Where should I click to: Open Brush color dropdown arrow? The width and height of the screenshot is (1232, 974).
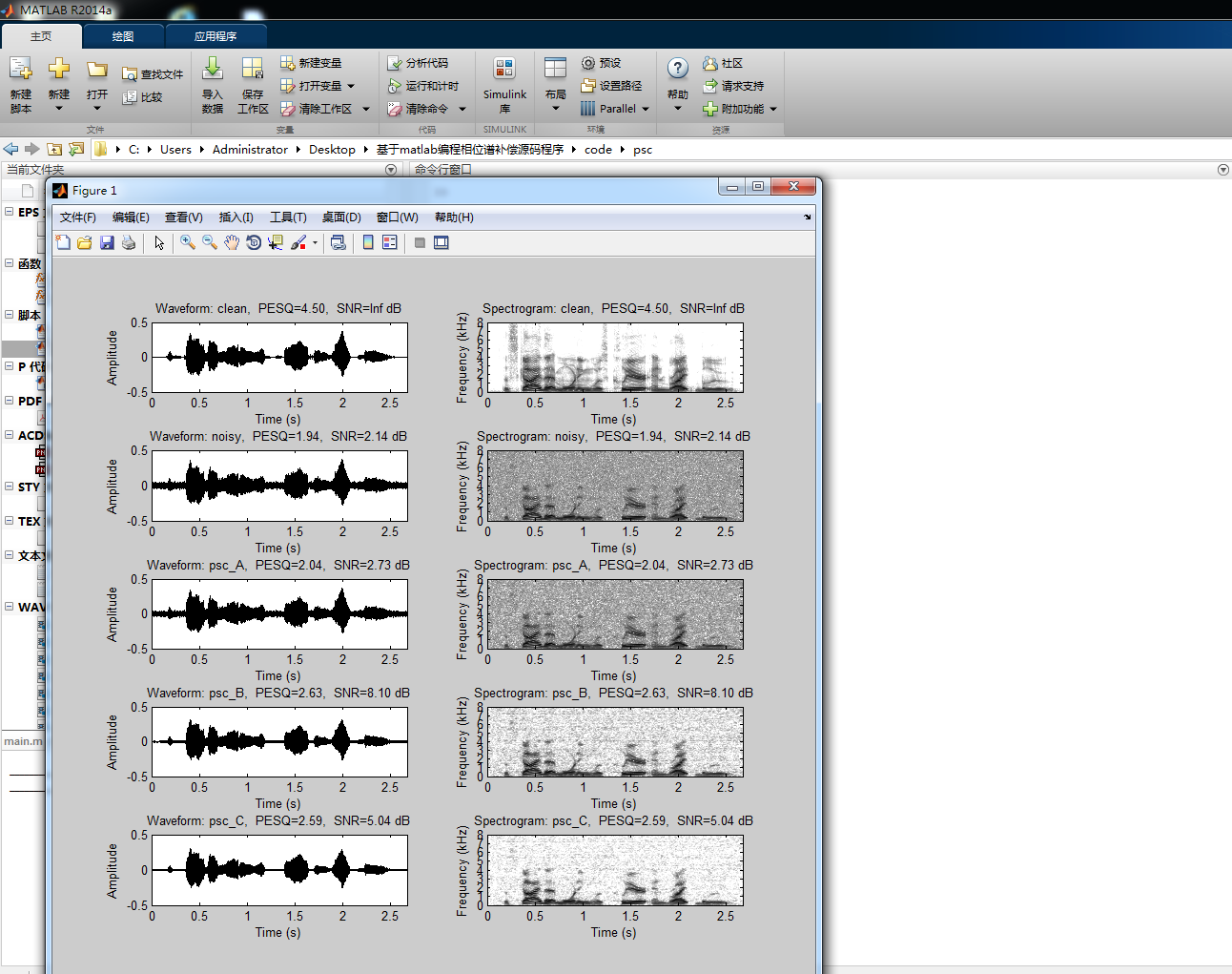[315, 242]
